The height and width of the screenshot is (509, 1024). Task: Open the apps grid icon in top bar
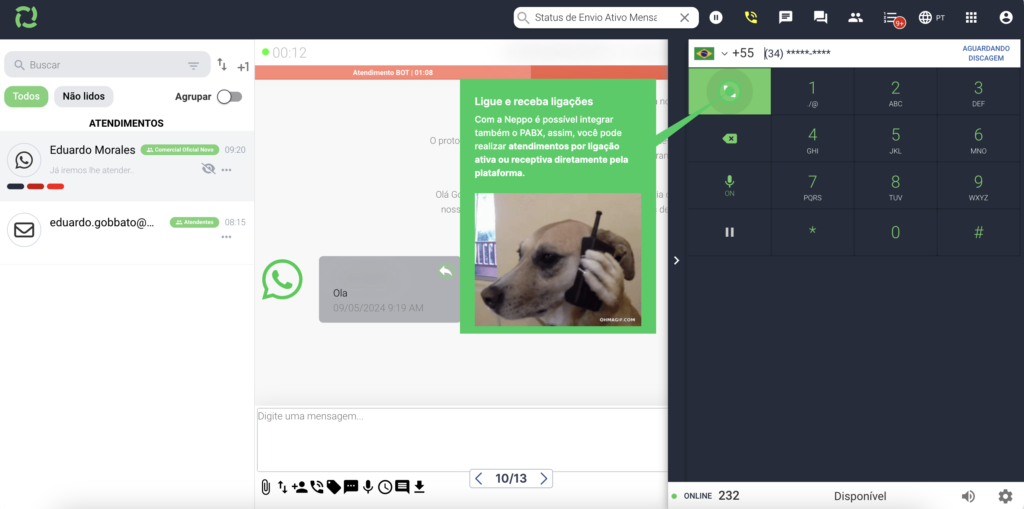tap(971, 17)
